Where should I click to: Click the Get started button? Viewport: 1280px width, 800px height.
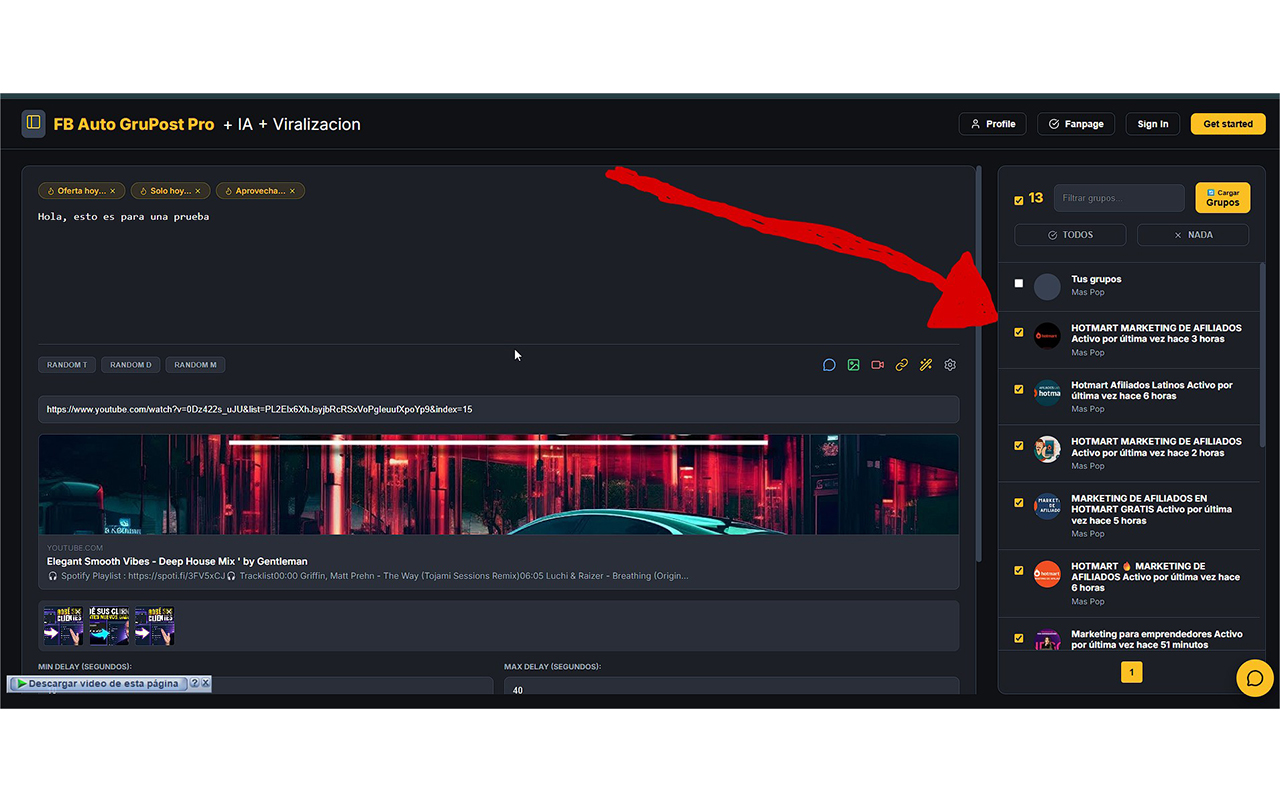click(x=1228, y=124)
